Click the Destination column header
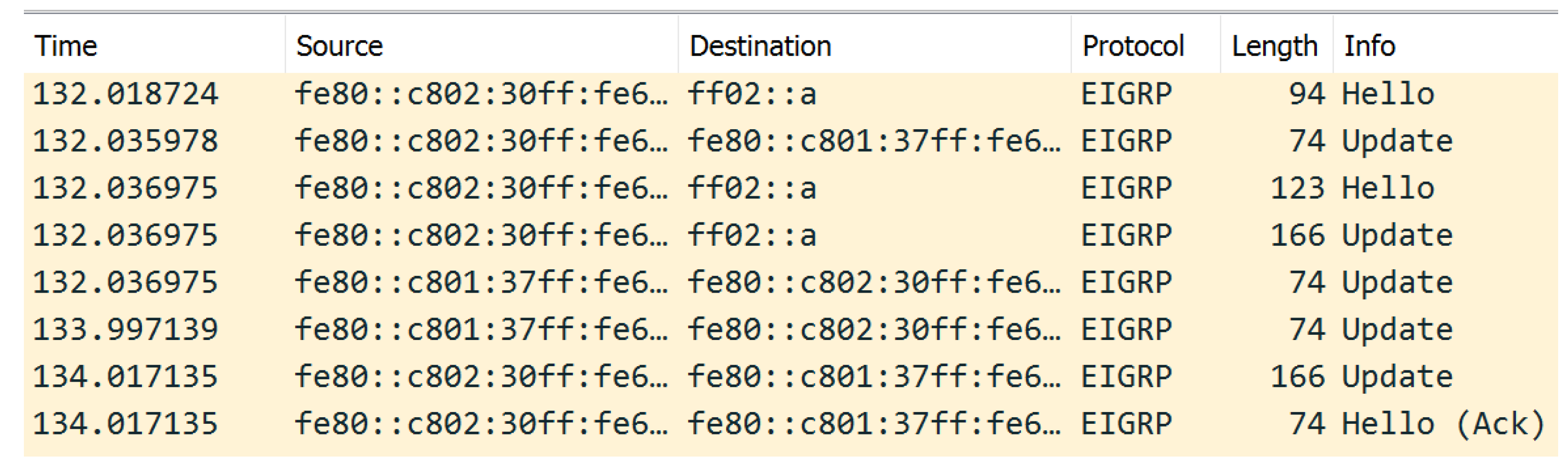 point(760,46)
